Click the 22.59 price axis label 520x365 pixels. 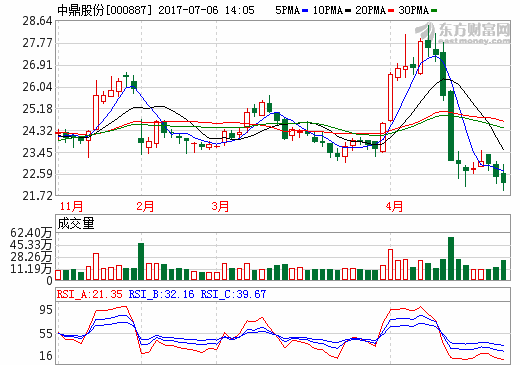pyautogui.click(x=37, y=174)
